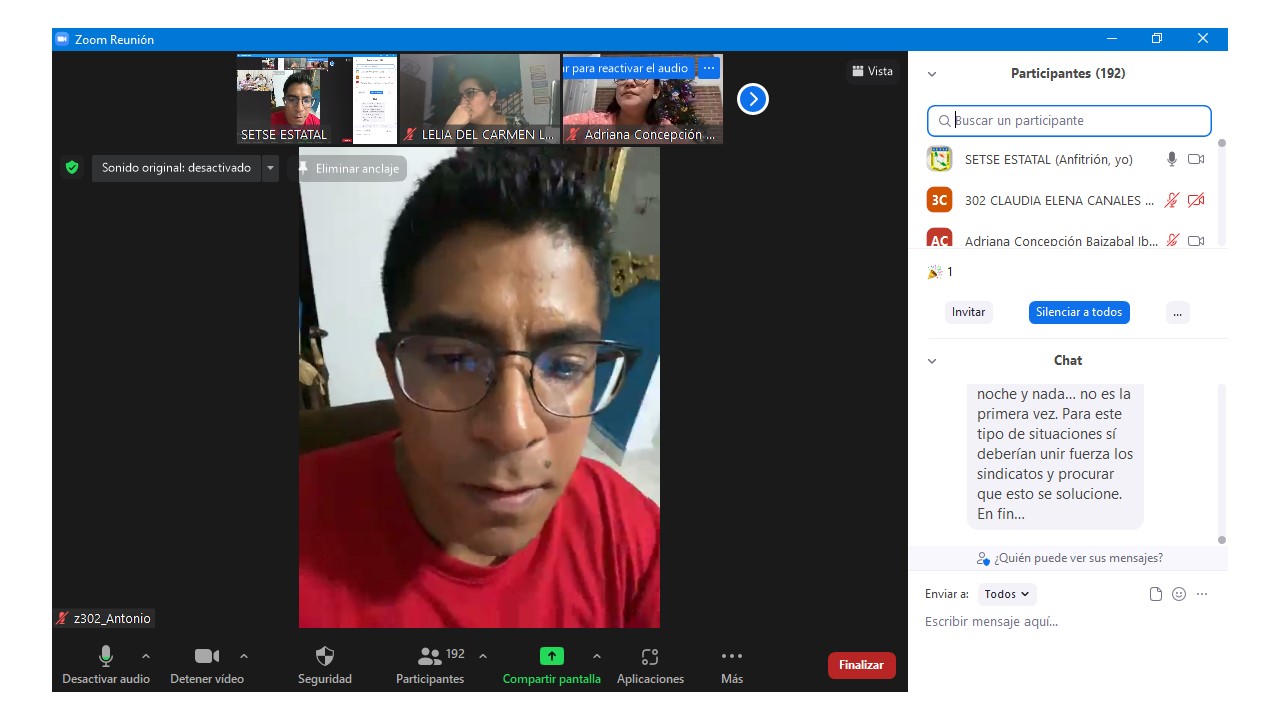The height and width of the screenshot is (720, 1280).
Task: Open the chat more options ellipsis
Action: click(x=1202, y=594)
